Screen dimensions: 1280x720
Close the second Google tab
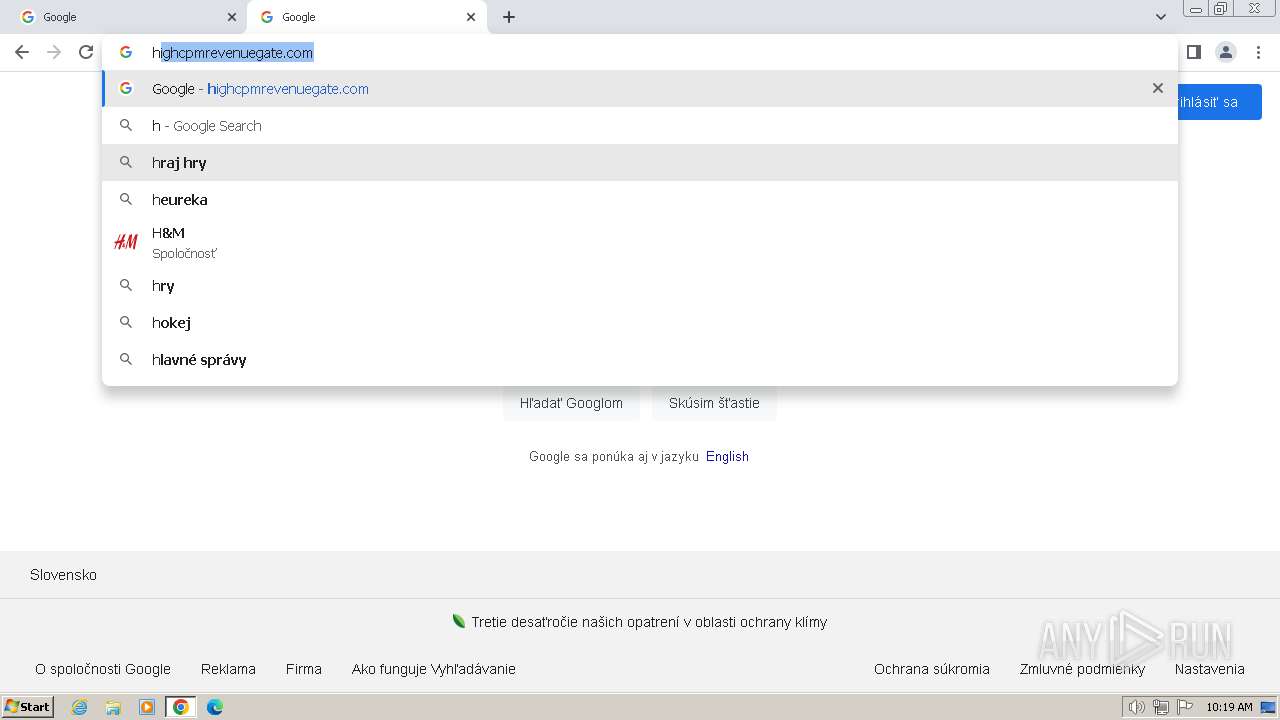pos(471,17)
